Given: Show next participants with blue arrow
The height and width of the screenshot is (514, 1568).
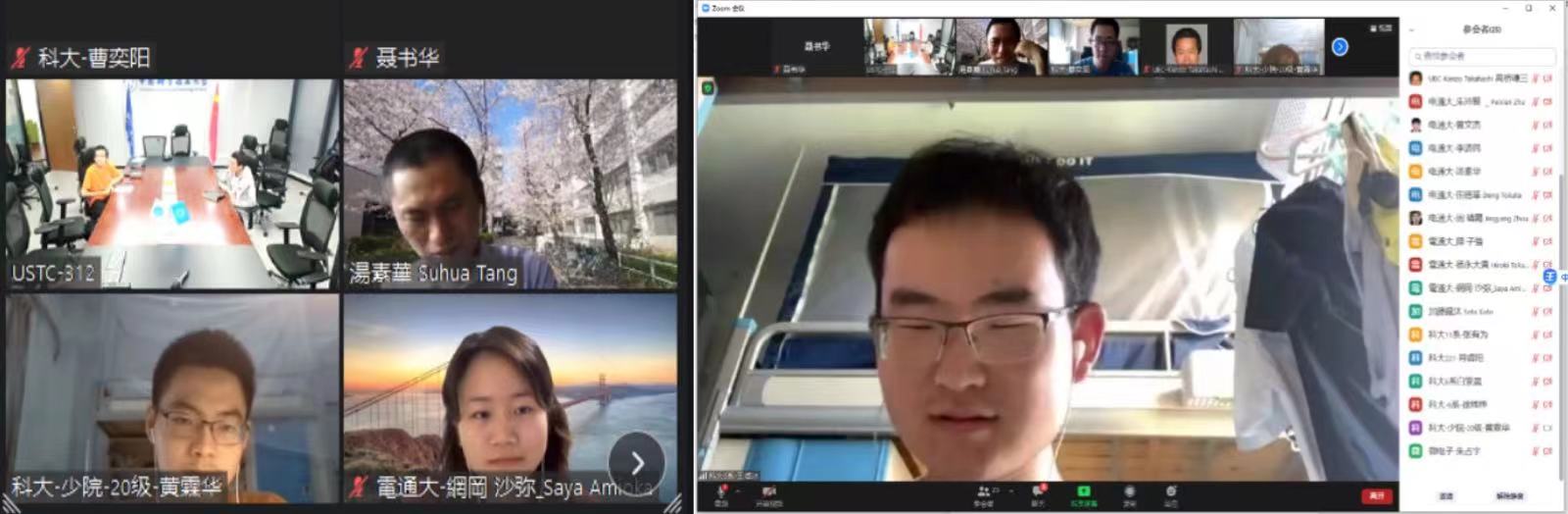Looking at the screenshot, I should point(1340,46).
